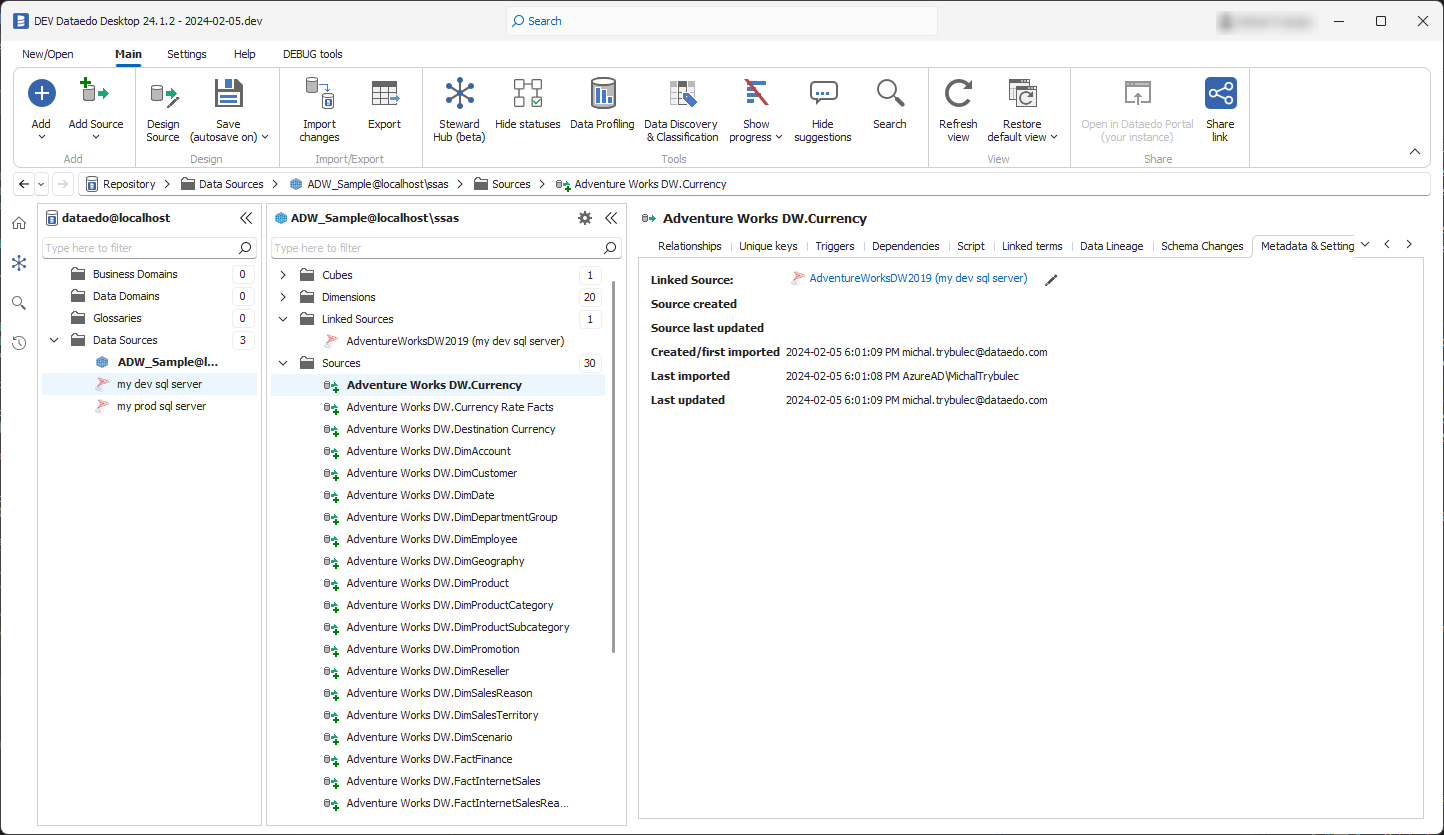Click the Share link icon

1220,94
